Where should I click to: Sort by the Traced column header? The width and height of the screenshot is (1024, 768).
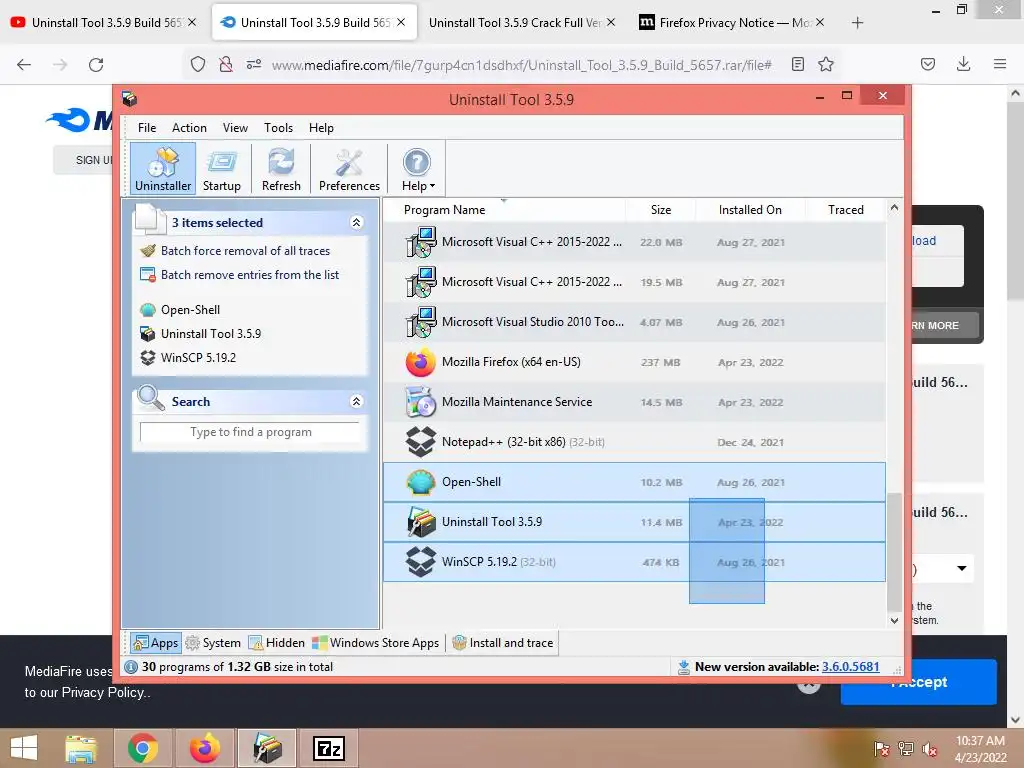846,210
